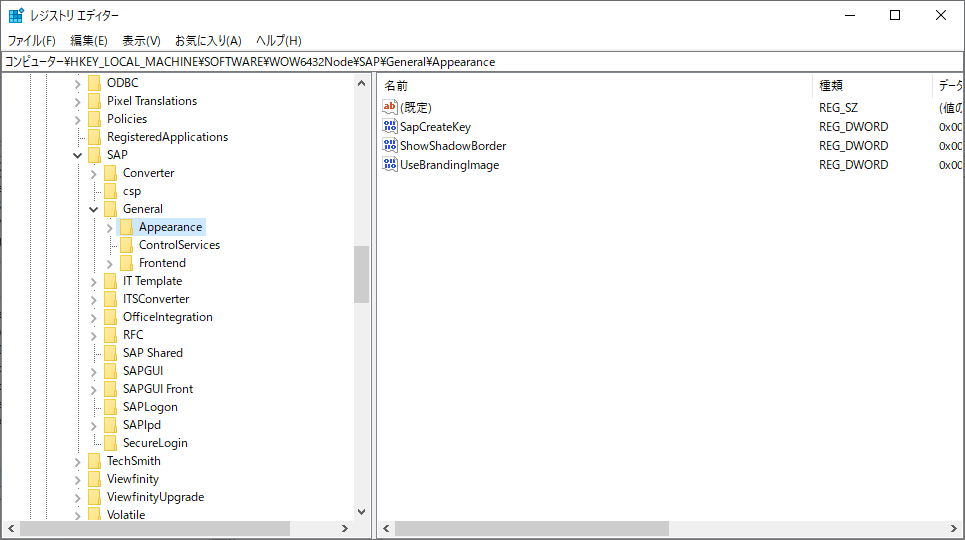965x540 pixels.
Task: Expand the Appearance key
Action: [x=110, y=228]
